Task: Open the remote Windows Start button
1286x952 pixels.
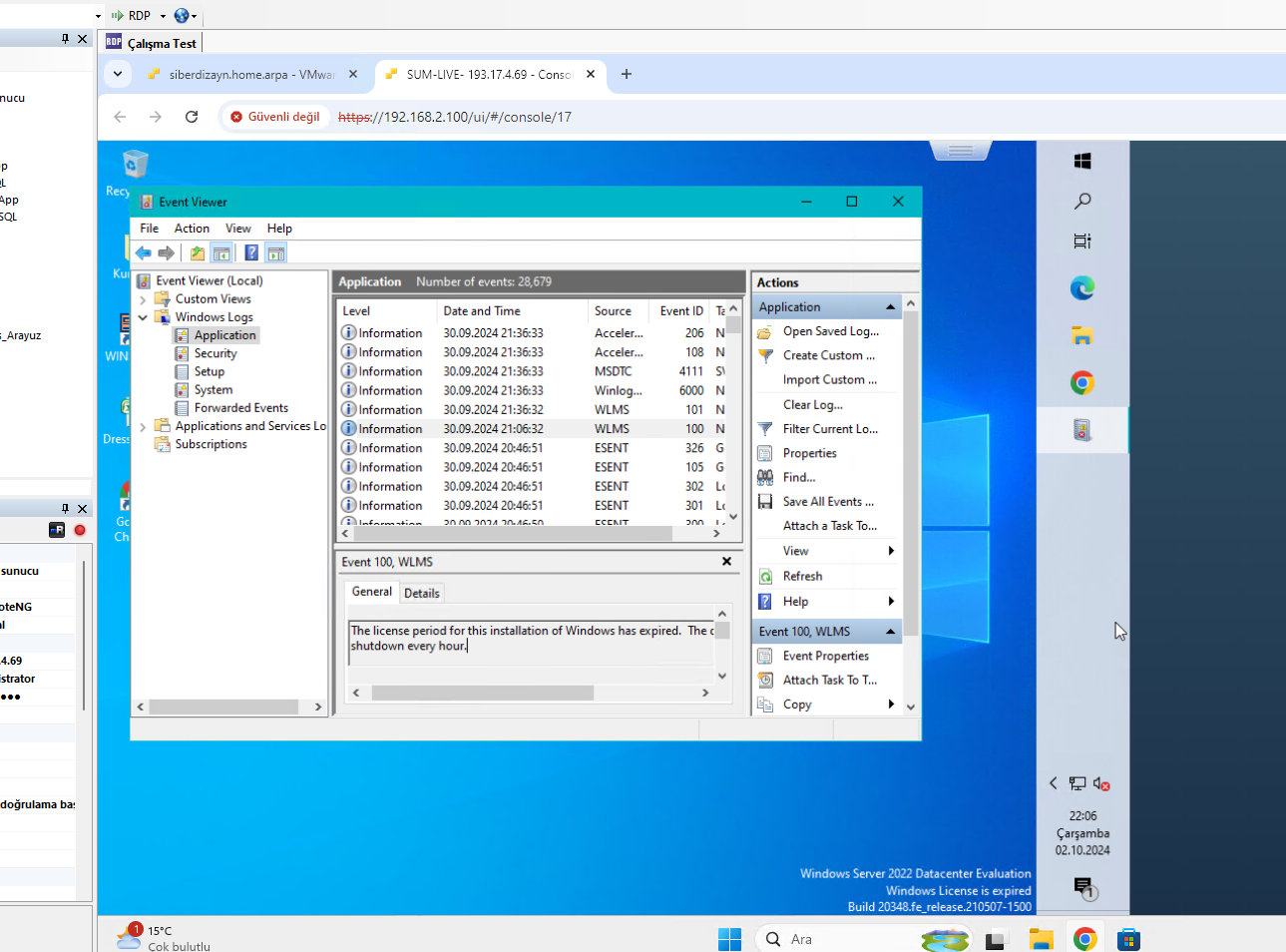Action: coord(1082,161)
